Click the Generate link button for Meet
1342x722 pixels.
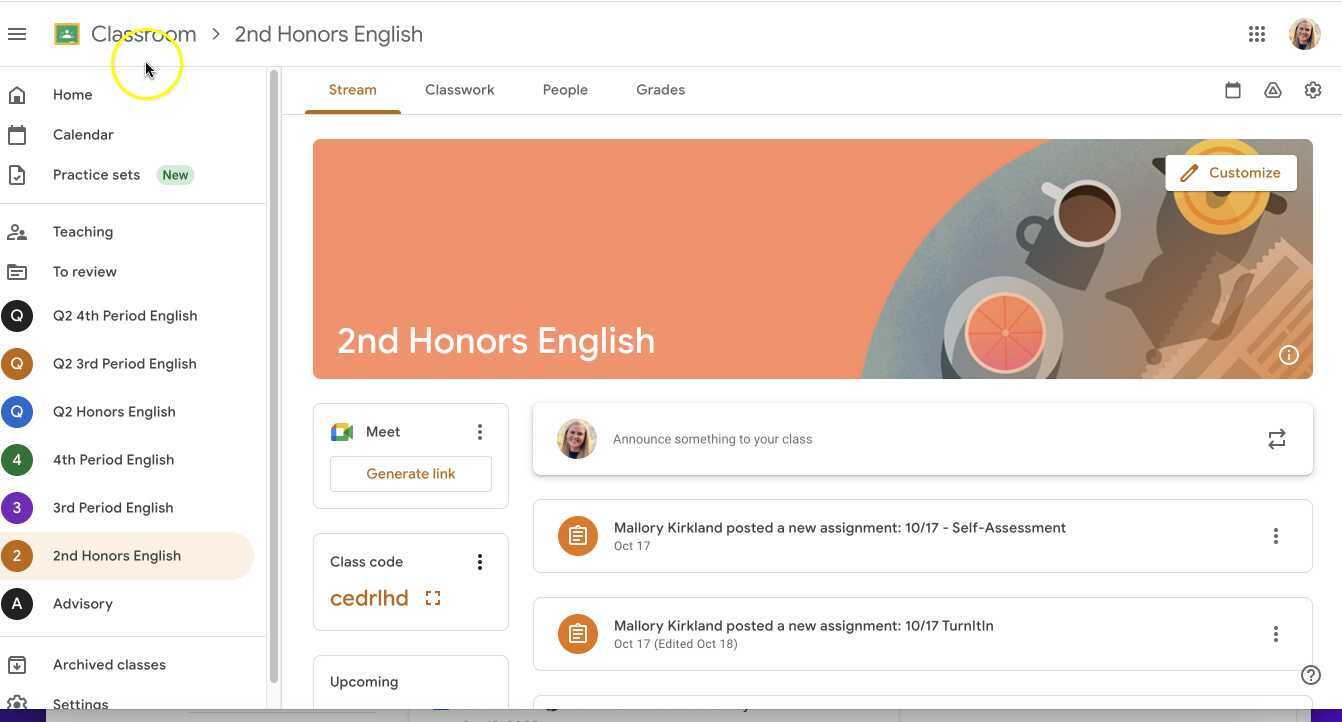(410, 473)
